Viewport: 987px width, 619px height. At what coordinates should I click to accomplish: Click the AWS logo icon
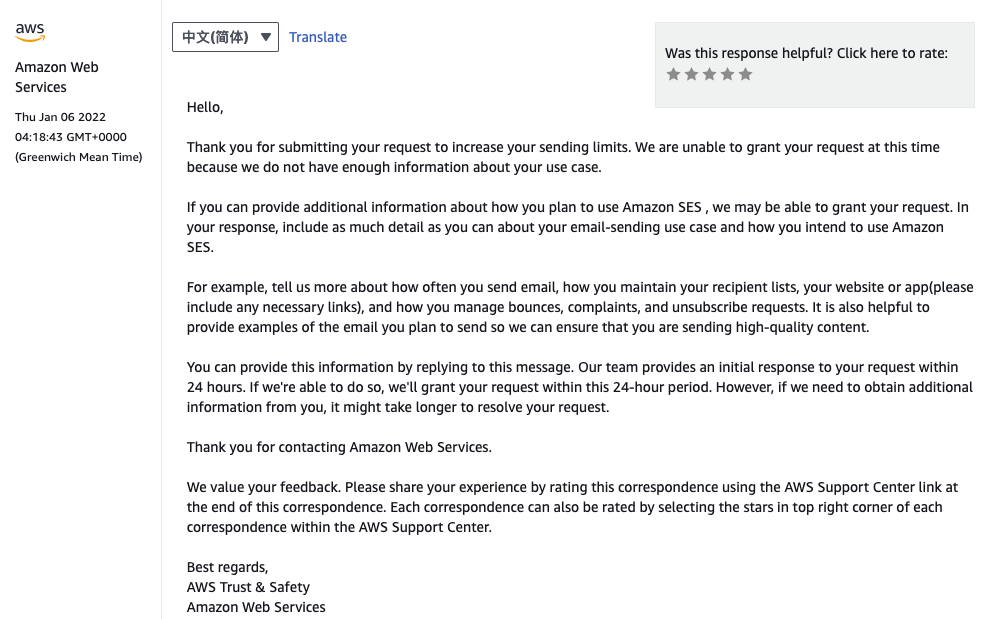[29, 32]
